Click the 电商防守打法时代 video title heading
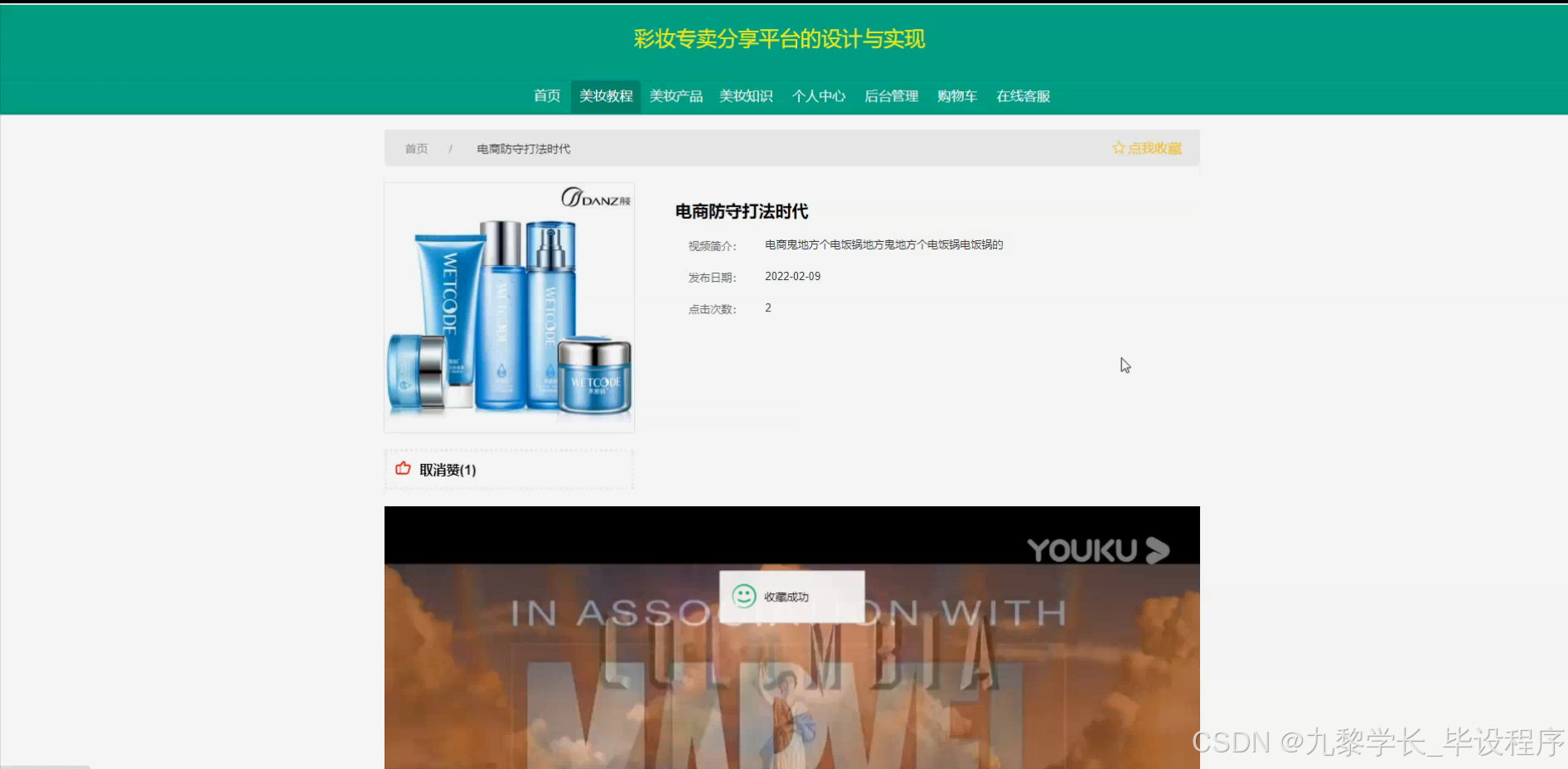The width and height of the screenshot is (1568, 769). pyautogui.click(x=742, y=211)
